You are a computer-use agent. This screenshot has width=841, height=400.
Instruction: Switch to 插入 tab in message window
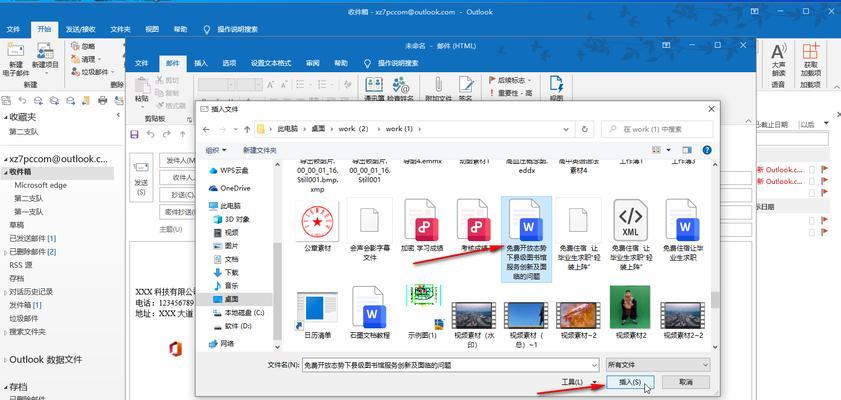pos(201,63)
